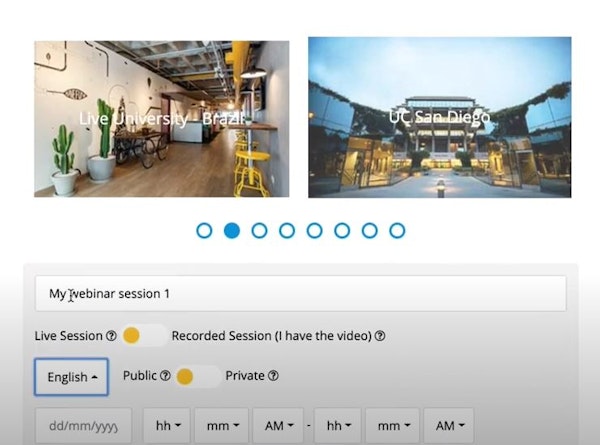The height and width of the screenshot is (445, 600).
Task: Click the Live Session label
Action: (68, 336)
